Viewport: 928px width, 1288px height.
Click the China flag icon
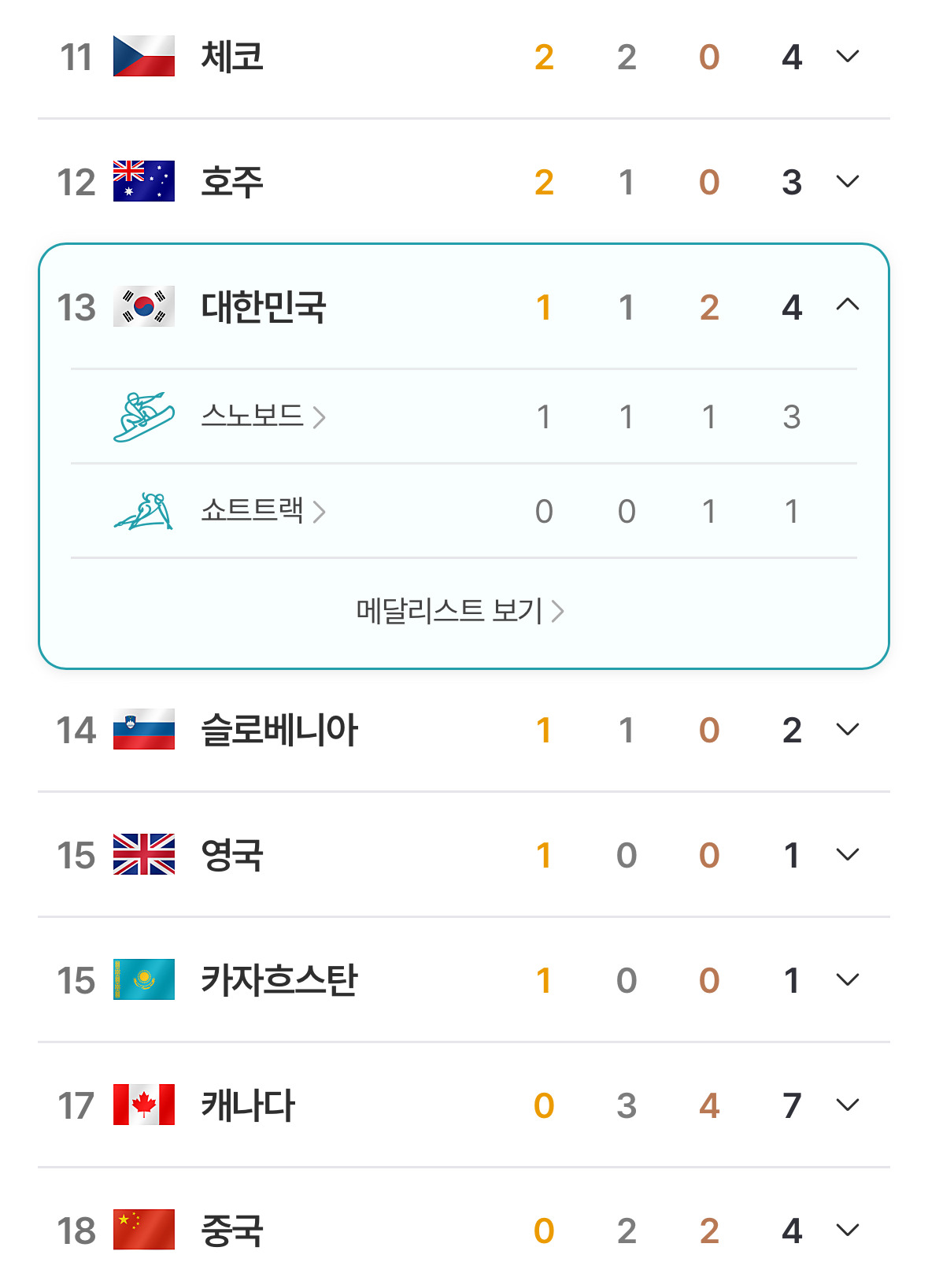tap(144, 1230)
